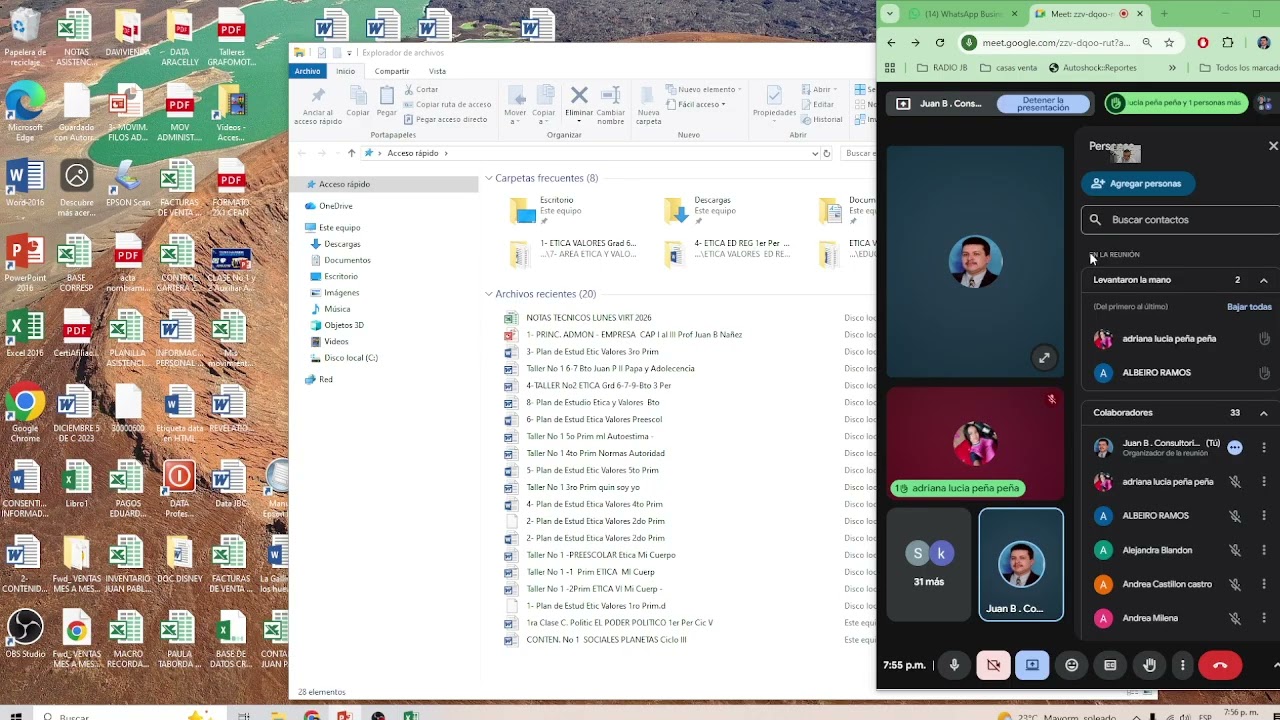Go up one folder level in Explorer
The height and width of the screenshot is (720, 1280).
[x=351, y=153]
